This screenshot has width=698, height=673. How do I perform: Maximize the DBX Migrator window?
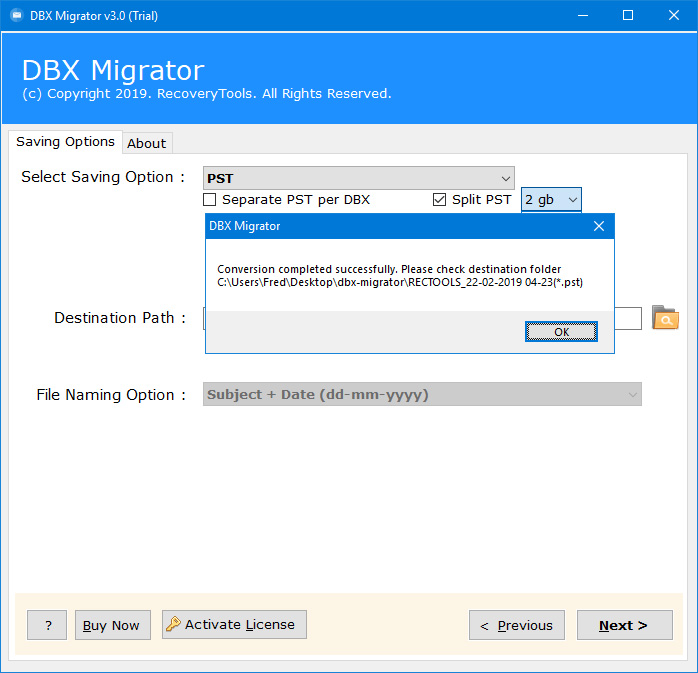(x=628, y=16)
